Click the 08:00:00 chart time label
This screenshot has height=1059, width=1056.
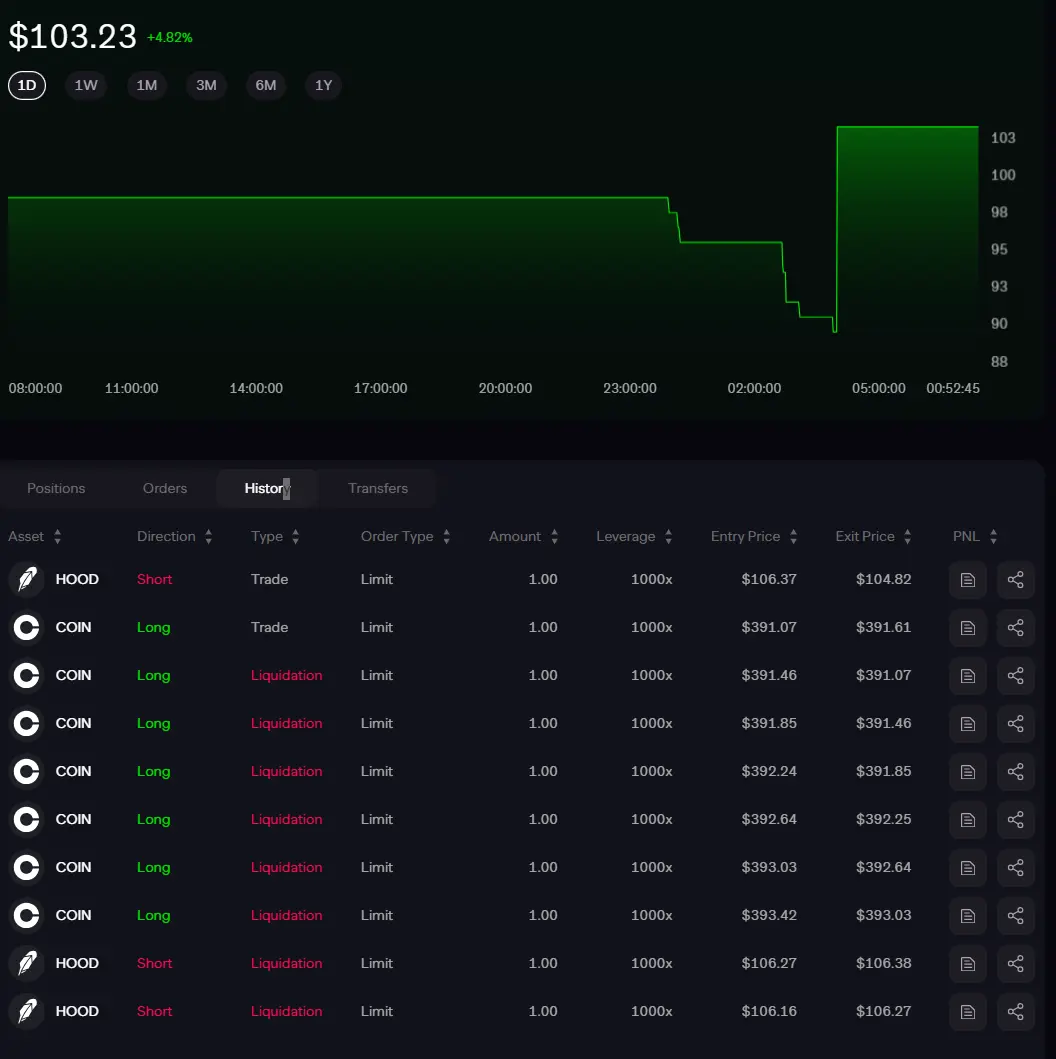click(x=35, y=388)
